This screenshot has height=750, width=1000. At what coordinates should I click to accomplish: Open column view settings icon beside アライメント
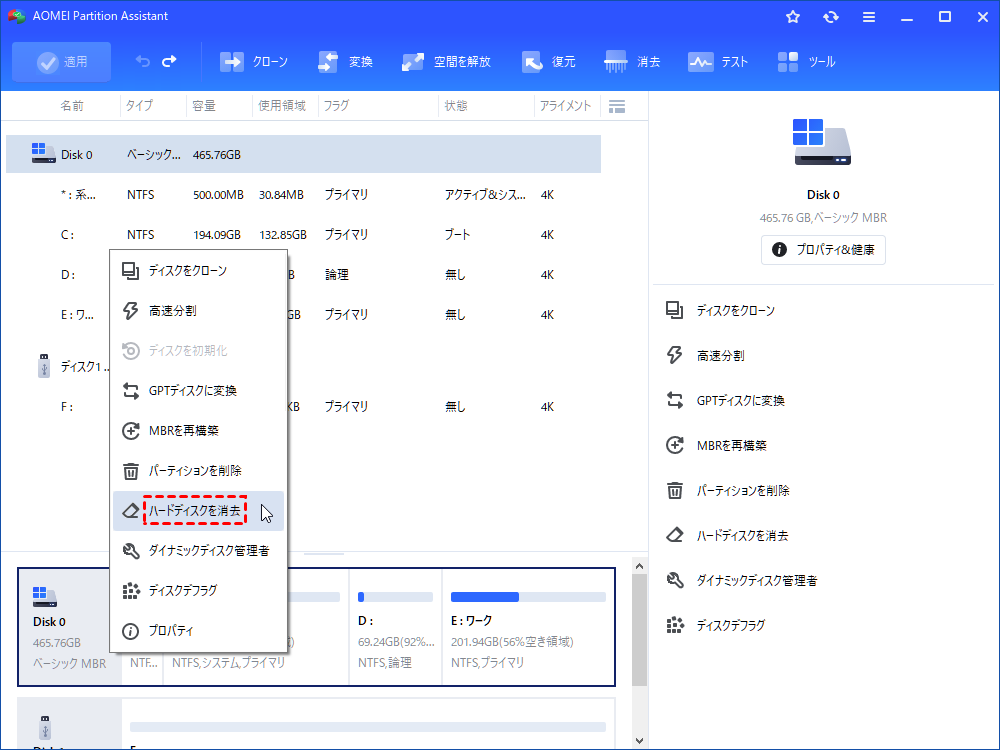[x=617, y=106]
